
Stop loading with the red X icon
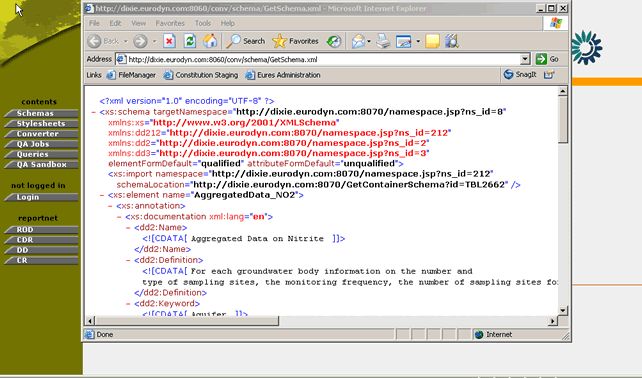tap(169, 41)
